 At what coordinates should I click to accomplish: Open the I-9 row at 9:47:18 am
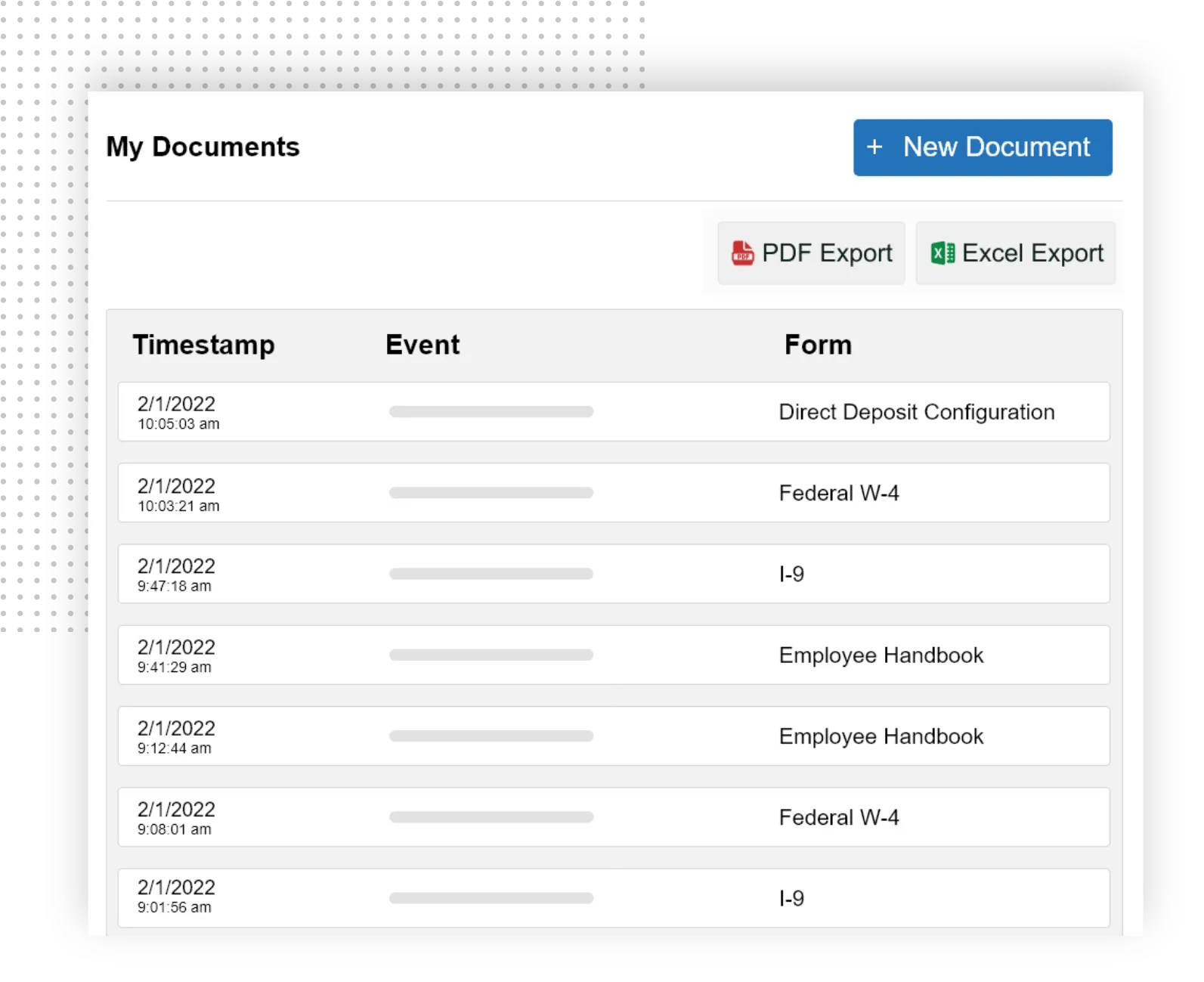pyautogui.click(x=614, y=574)
